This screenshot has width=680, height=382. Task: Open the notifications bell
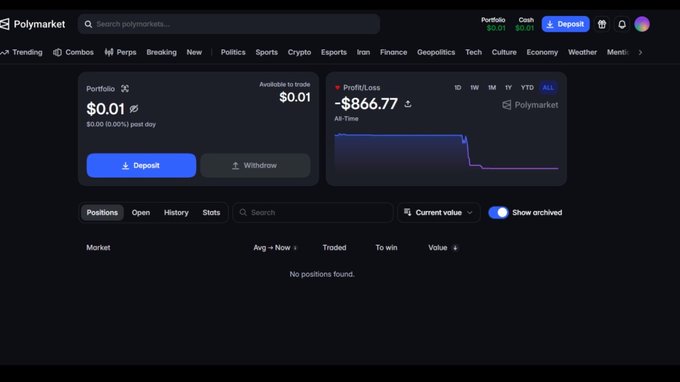pos(622,24)
